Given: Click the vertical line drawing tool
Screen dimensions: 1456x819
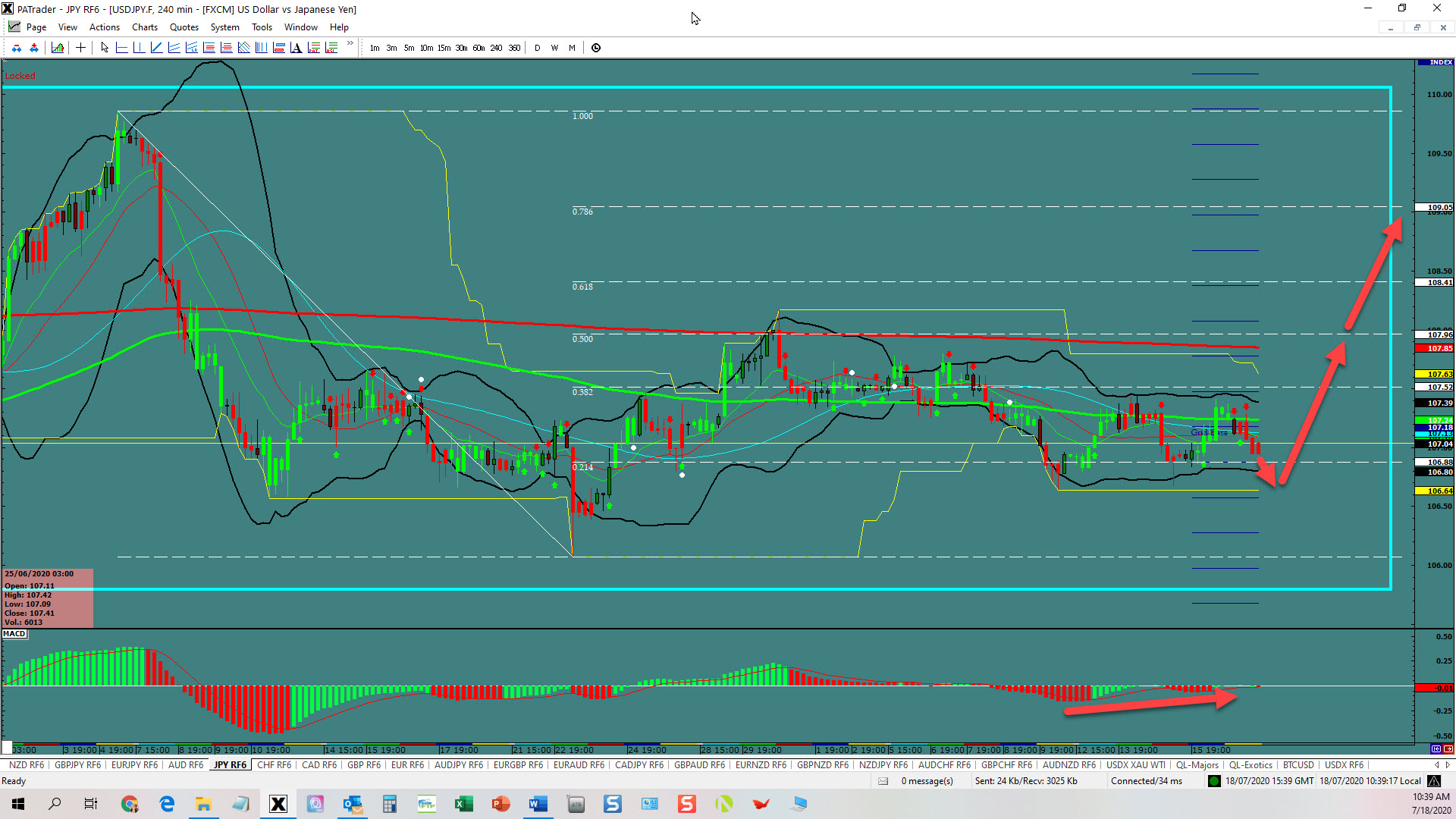Looking at the screenshot, I should coord(139,48).
